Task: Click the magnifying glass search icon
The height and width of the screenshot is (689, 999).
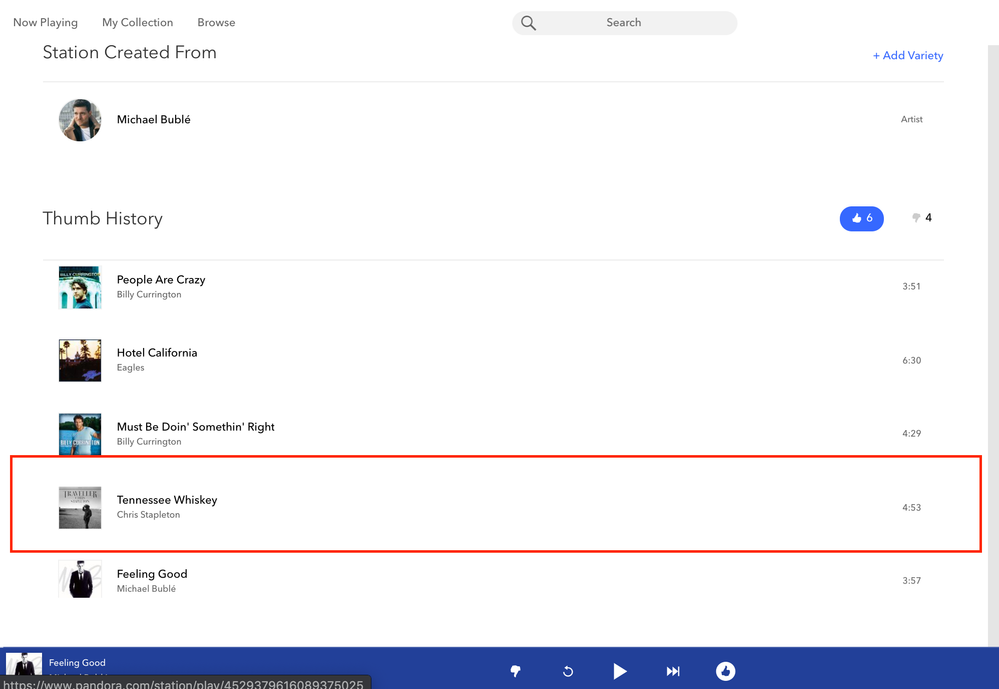Action: (529, 23)
